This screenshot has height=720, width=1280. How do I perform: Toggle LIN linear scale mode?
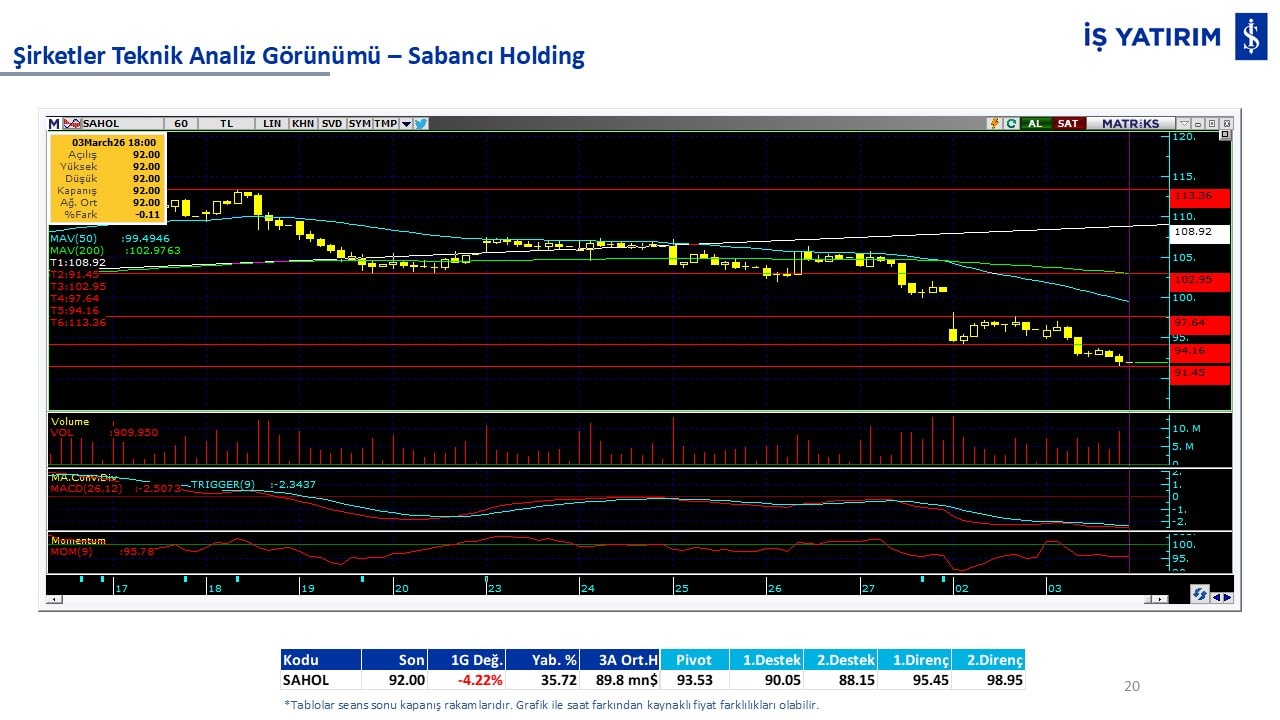(272, 124)
